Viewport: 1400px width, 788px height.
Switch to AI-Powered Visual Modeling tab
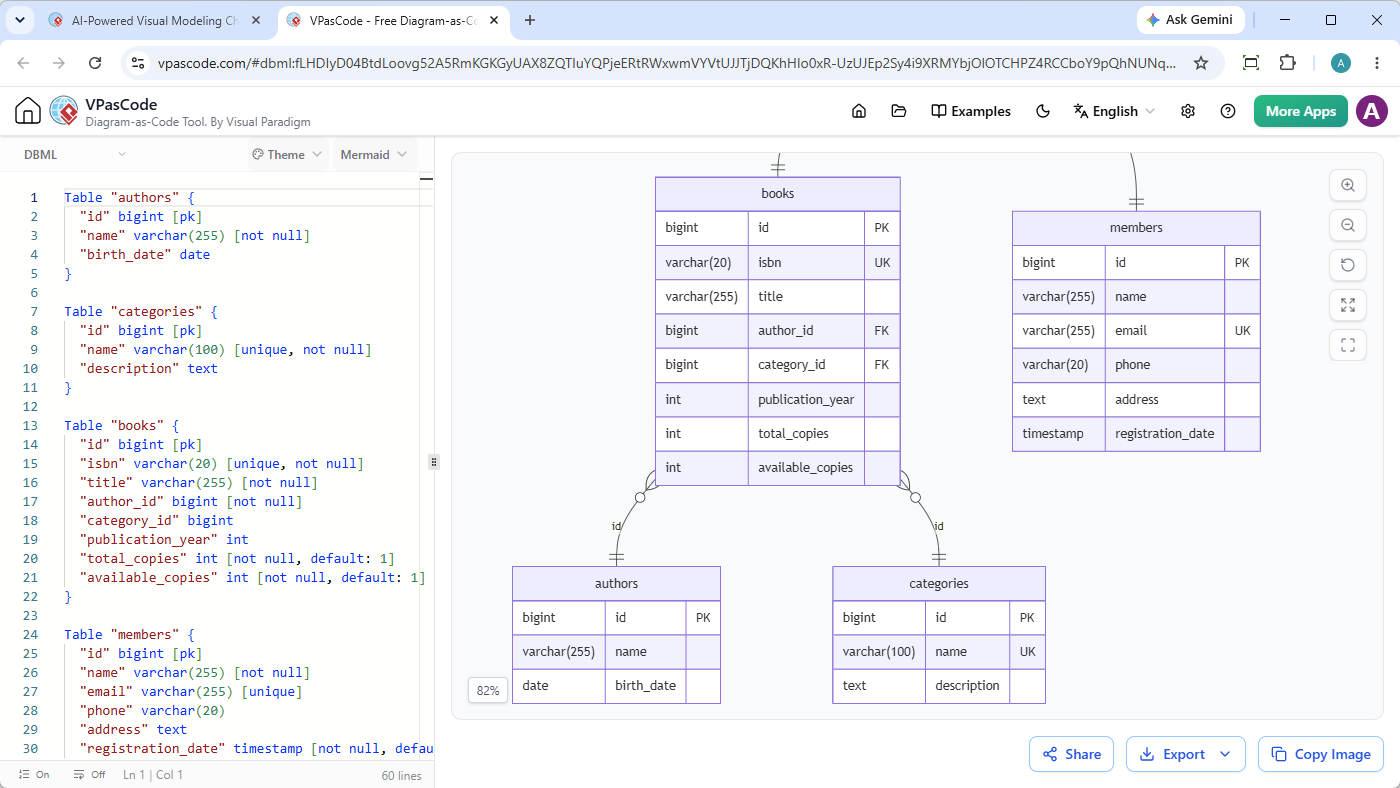155,20
